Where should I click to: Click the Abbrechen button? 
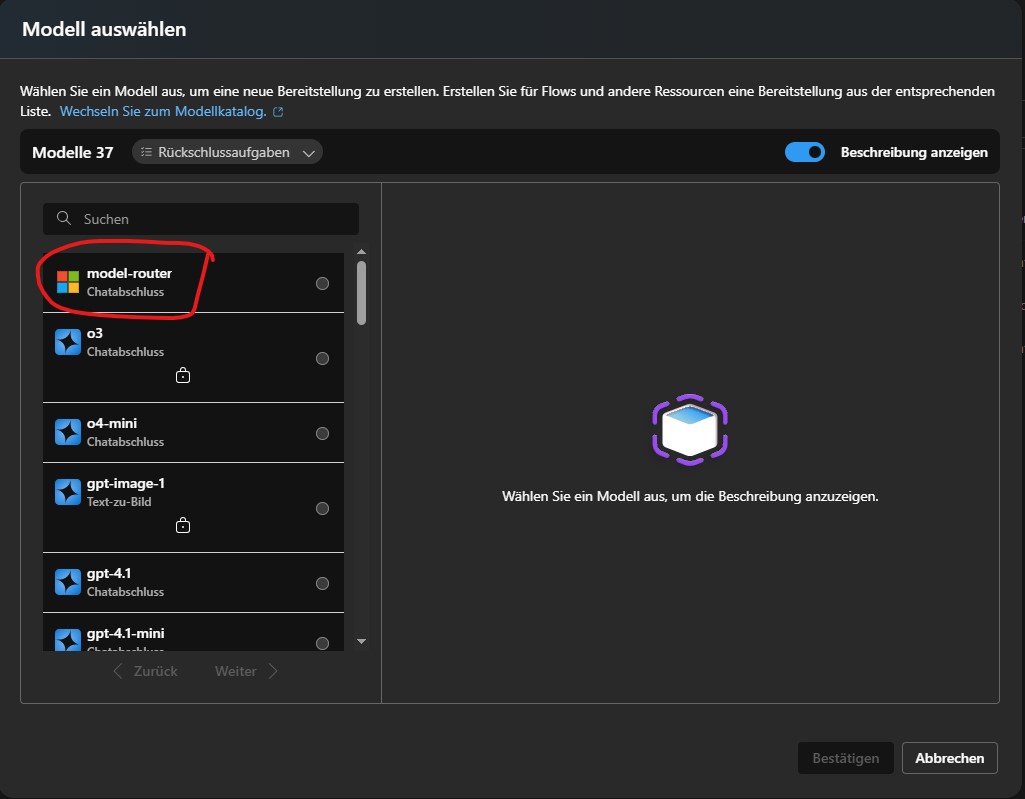(x=949, y=758)
